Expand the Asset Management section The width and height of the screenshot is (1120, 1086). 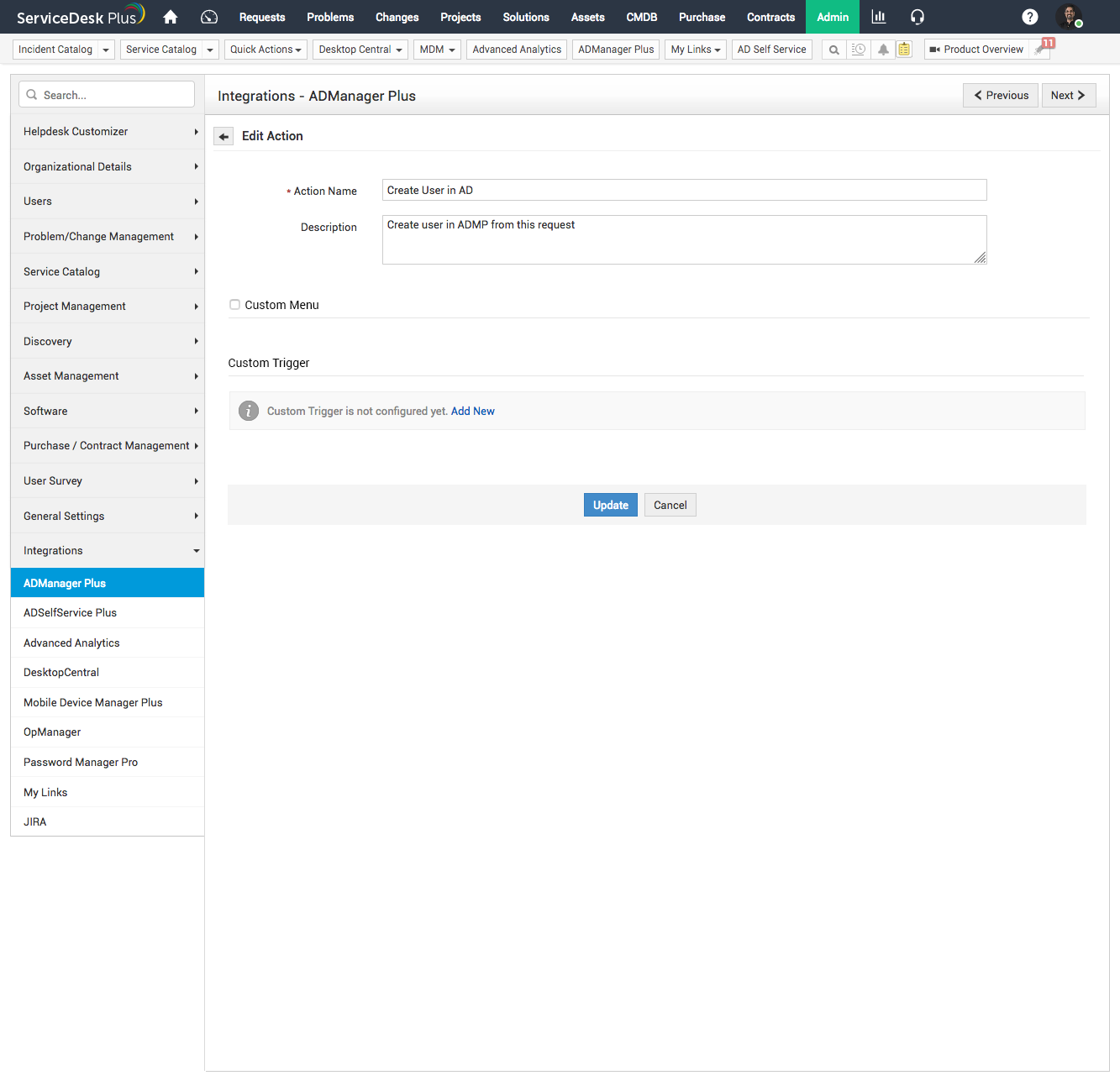pos(108,375)
